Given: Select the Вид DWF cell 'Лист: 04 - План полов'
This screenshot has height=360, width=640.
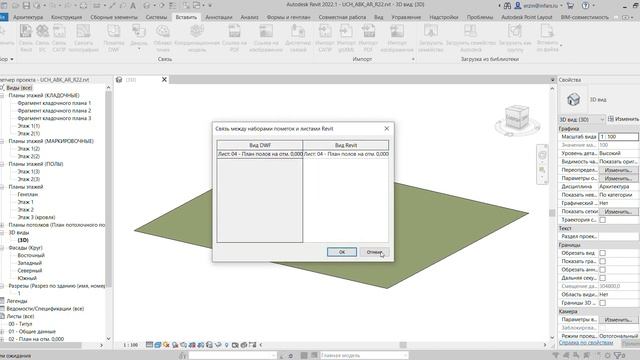Looking at the screenshot, I should [260, 154].
